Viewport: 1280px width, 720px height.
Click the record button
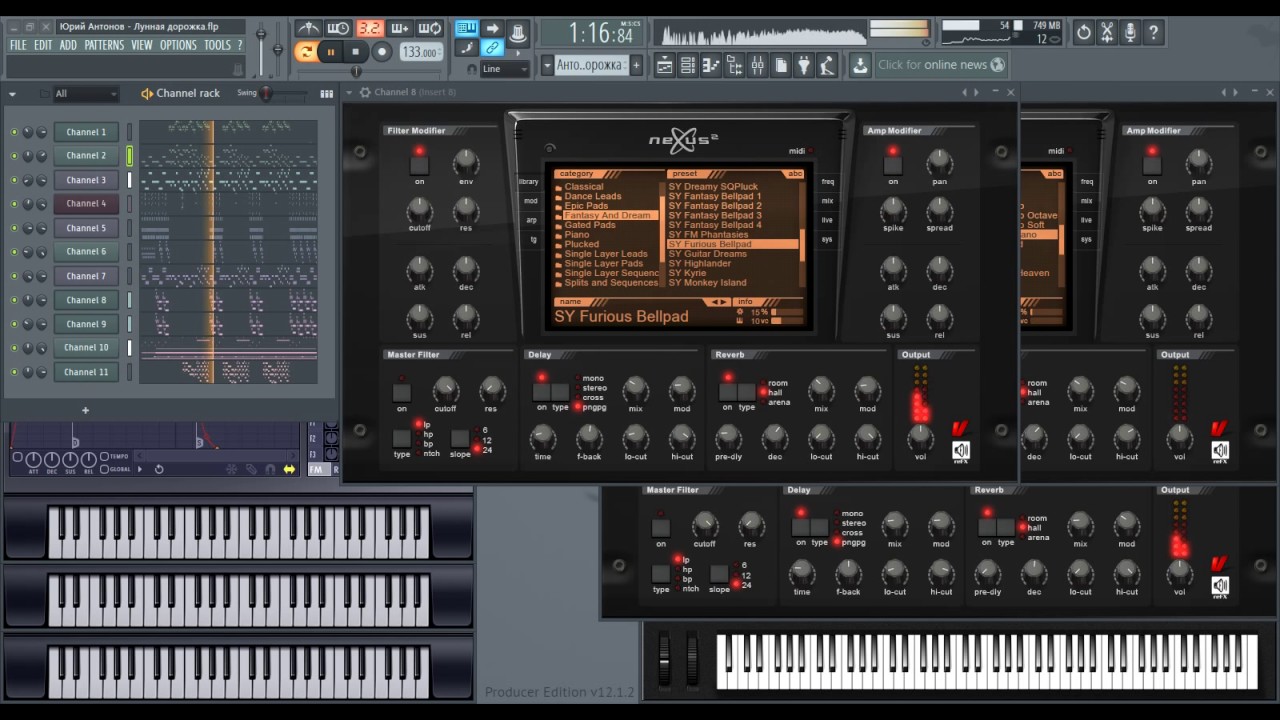[381, 52]
